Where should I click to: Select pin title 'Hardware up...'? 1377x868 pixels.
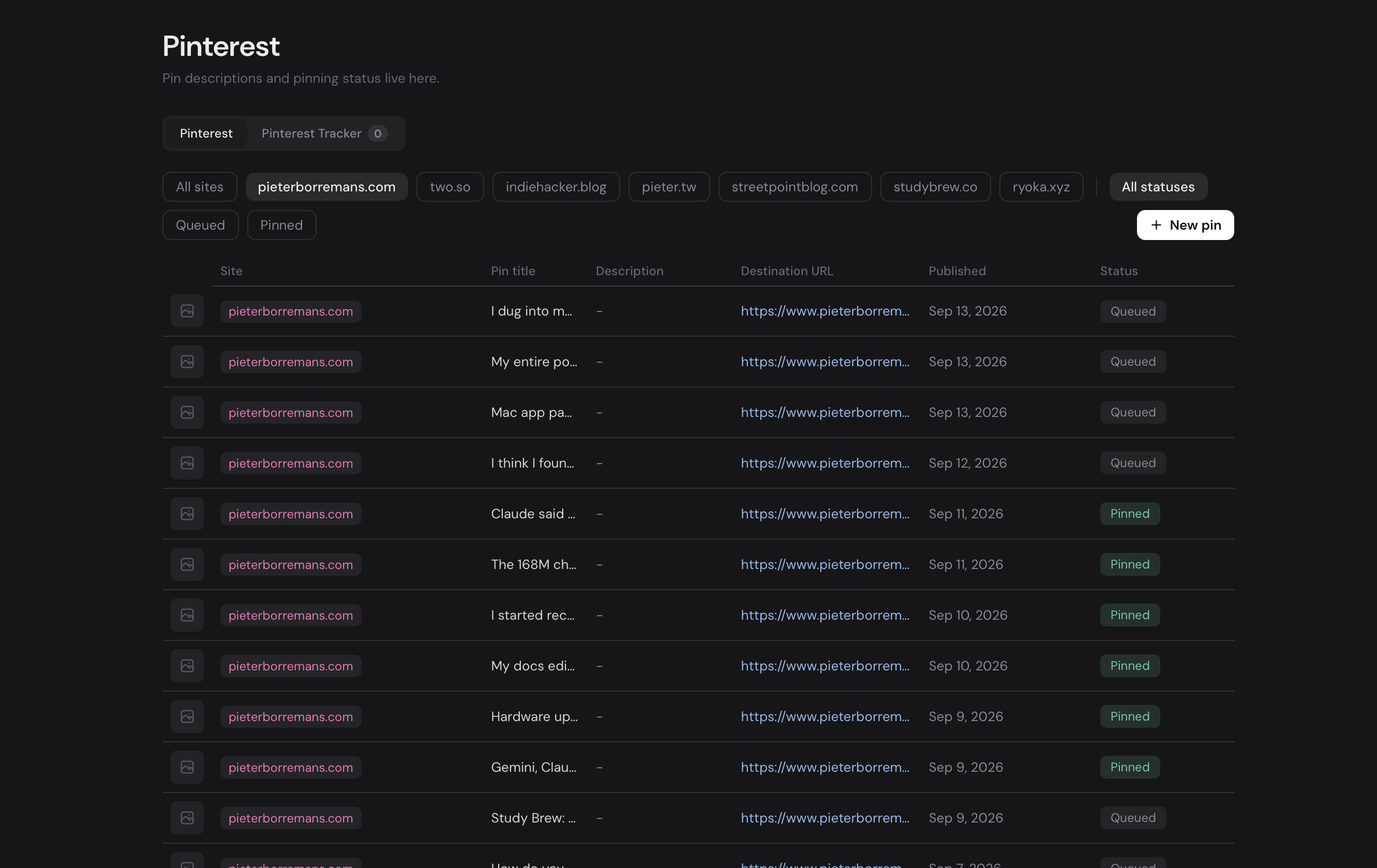tap(534, 716)
